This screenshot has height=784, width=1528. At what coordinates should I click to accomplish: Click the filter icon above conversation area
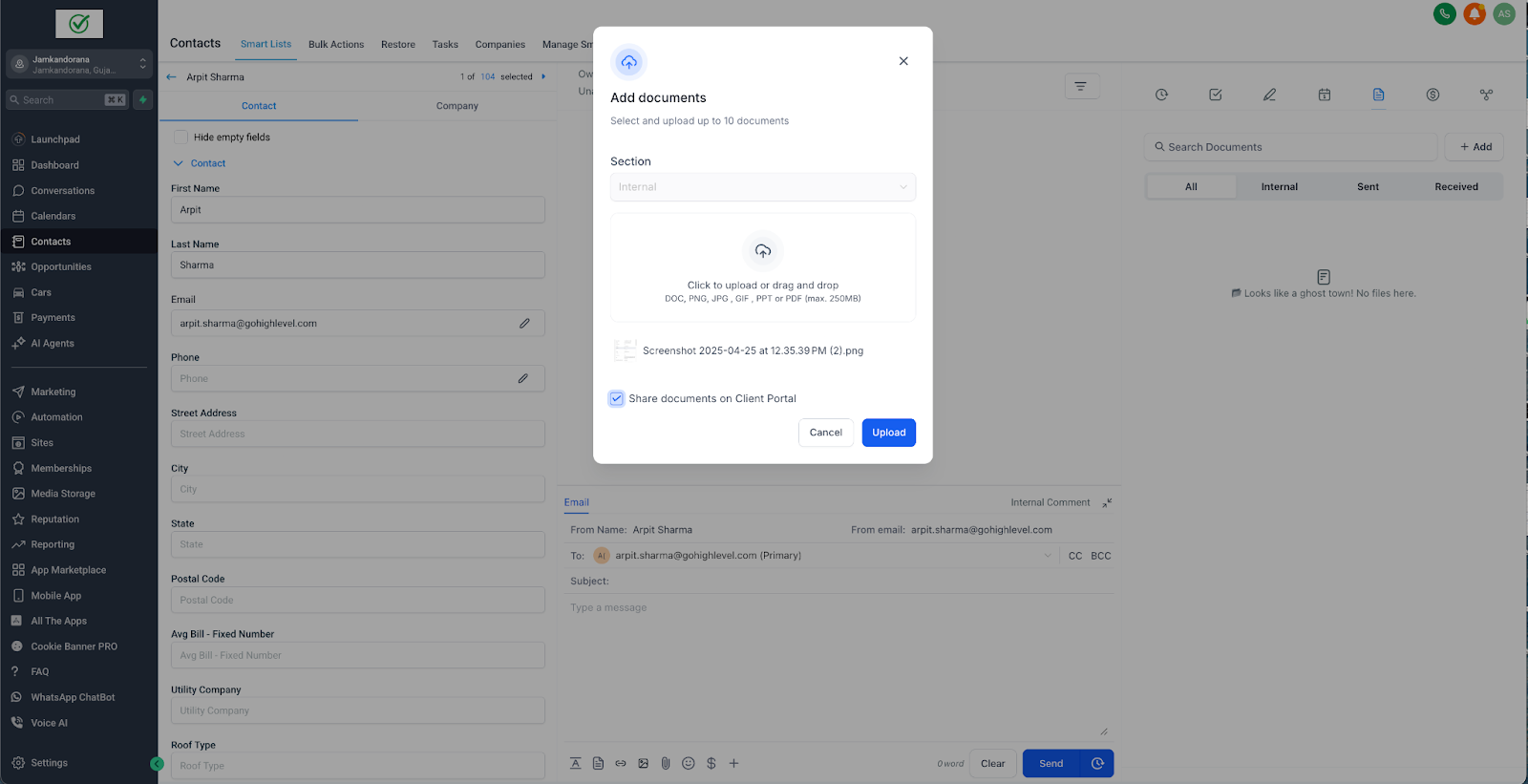pyautogui.click(x=1081, y=86)
